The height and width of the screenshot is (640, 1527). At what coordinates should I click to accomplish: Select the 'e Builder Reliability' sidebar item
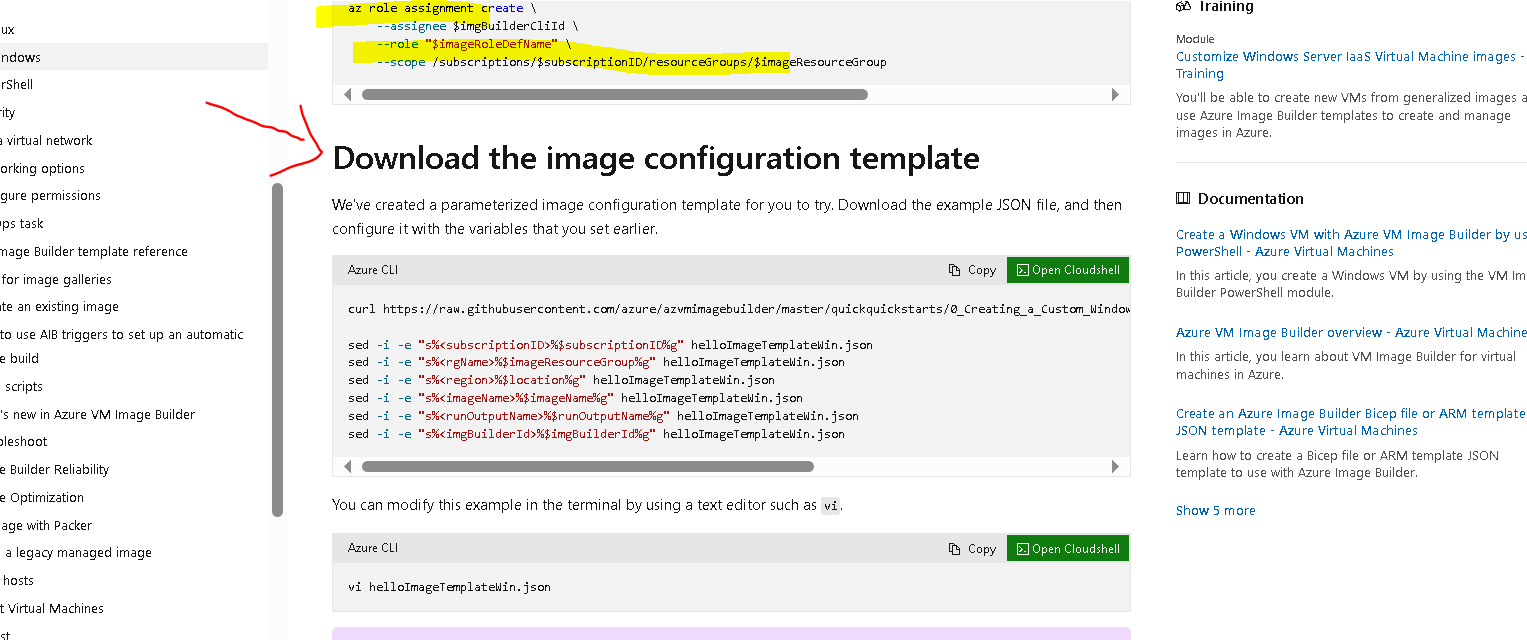[x=55, y=469]
